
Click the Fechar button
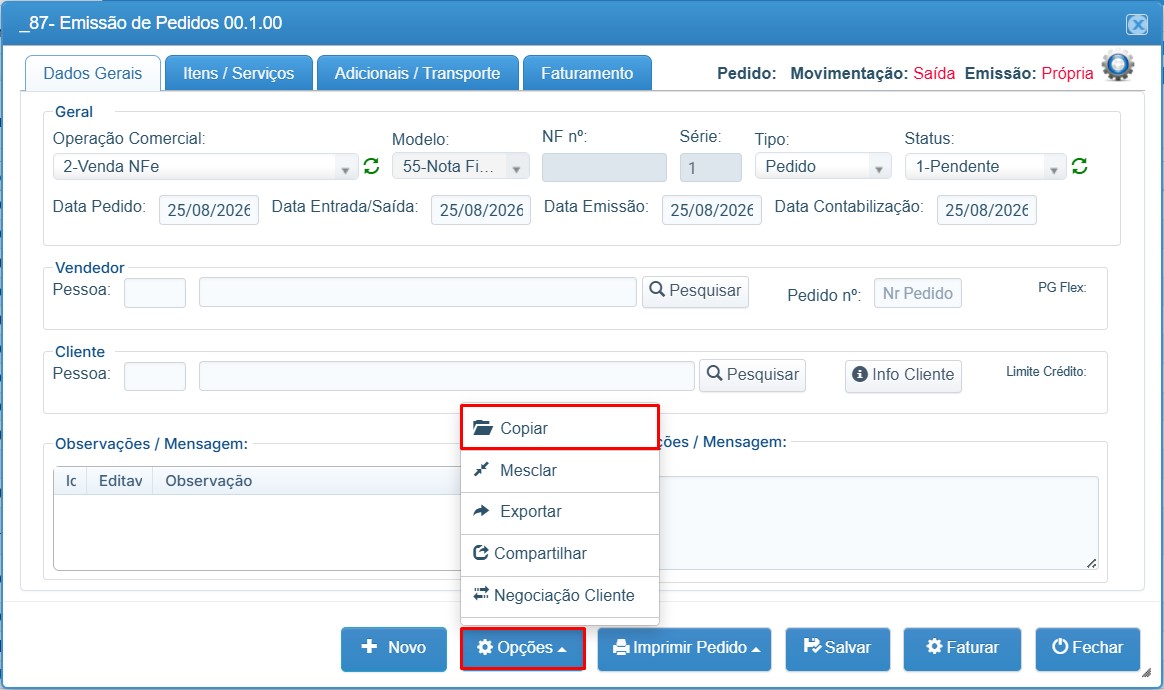tap(1088, 648)
